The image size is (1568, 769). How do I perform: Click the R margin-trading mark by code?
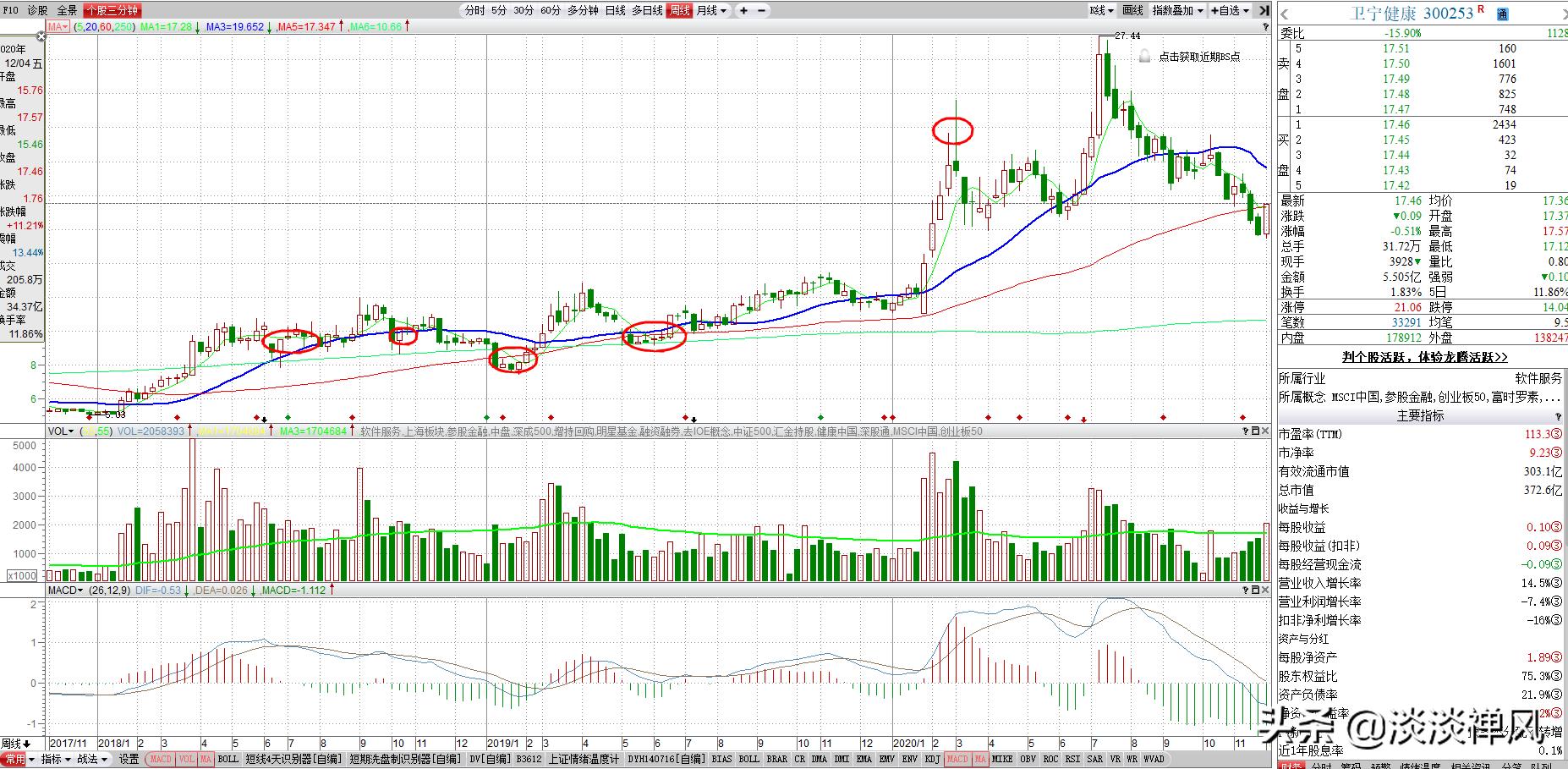(1481, 9)
